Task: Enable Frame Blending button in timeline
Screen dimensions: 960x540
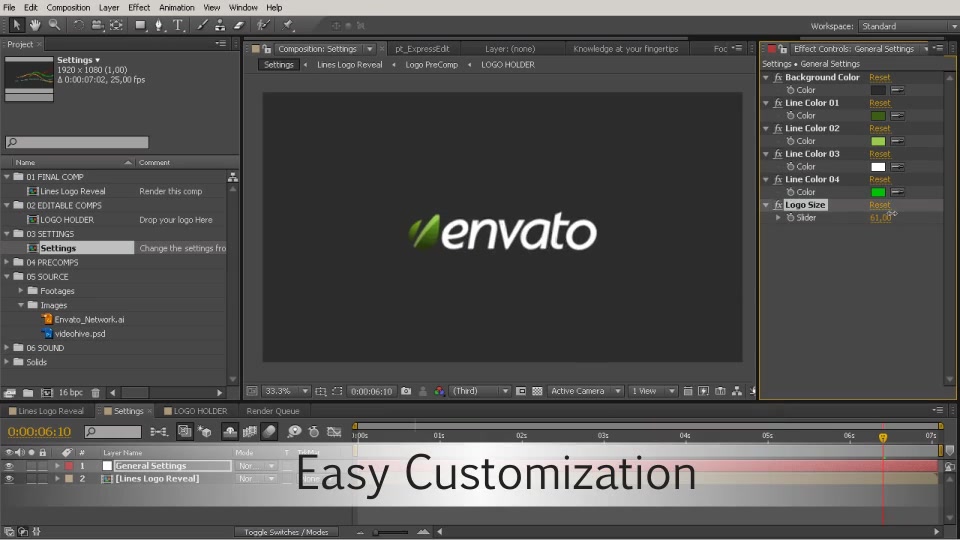Action: [249, 432]
